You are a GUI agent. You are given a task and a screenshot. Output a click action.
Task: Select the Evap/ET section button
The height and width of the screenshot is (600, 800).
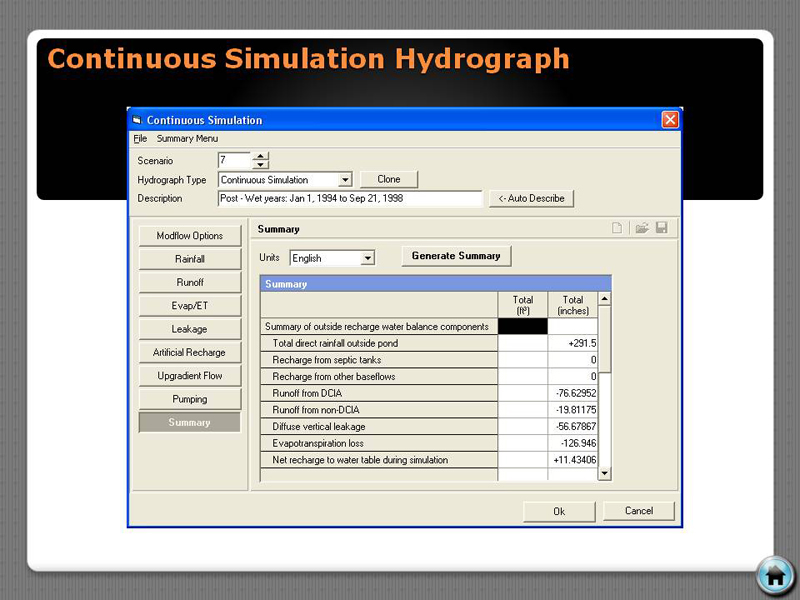click(190, 306)
